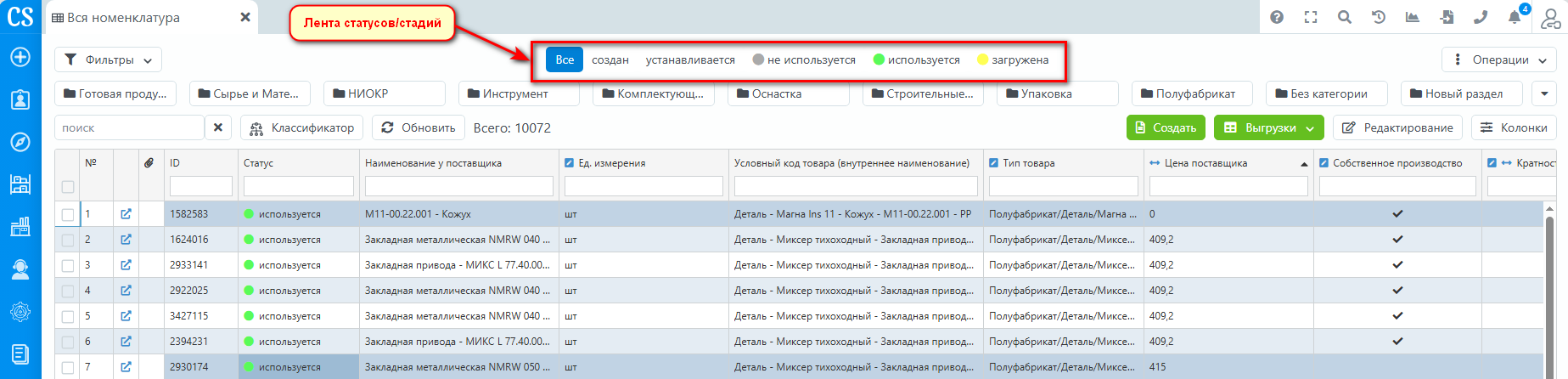Open the search magnifier in top bar
The width and height of the screenshot is (1568, 379).
pyautogui.click(x=1345, y=17)
